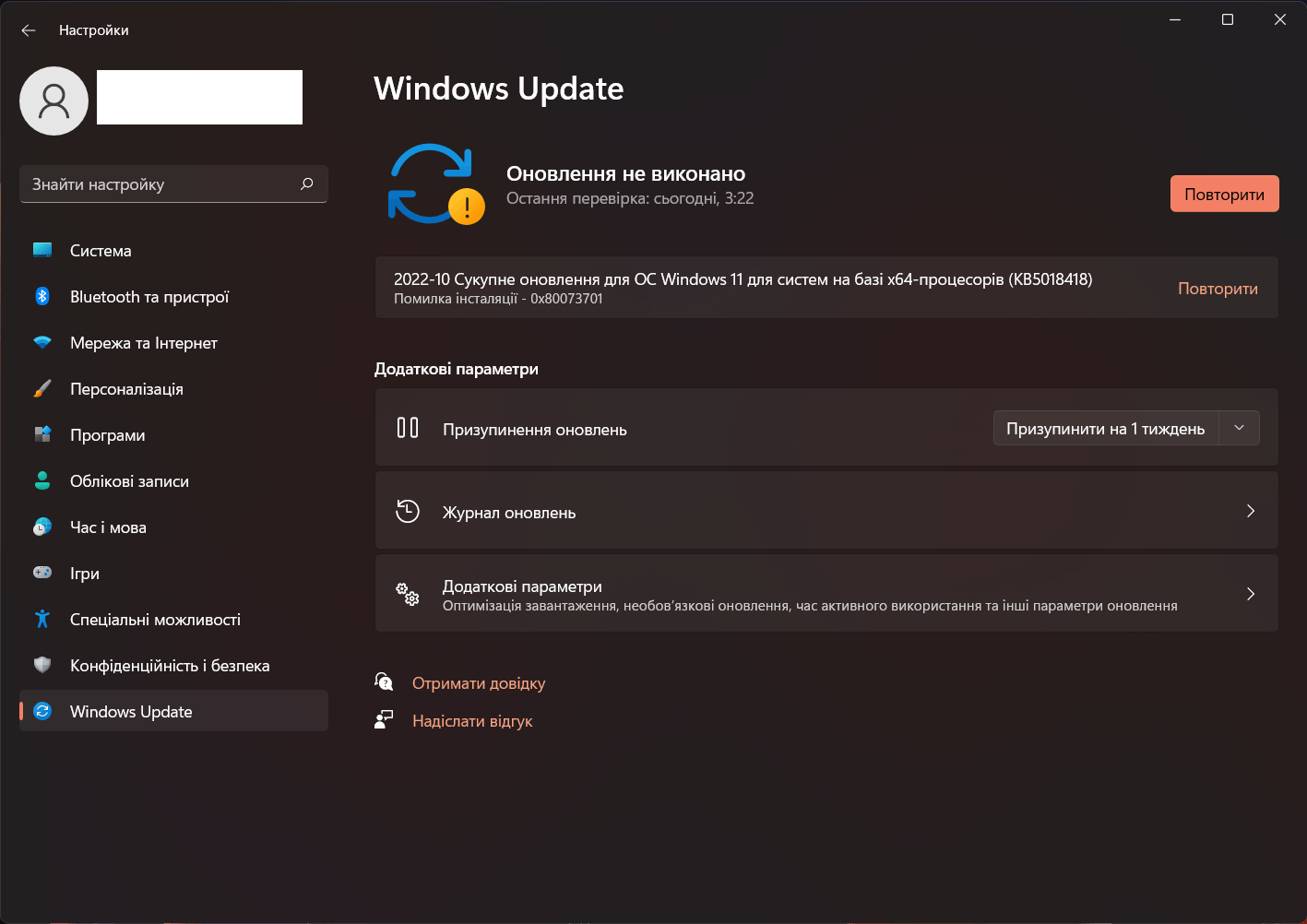Click the Система monitor icon

click(42, 250)
